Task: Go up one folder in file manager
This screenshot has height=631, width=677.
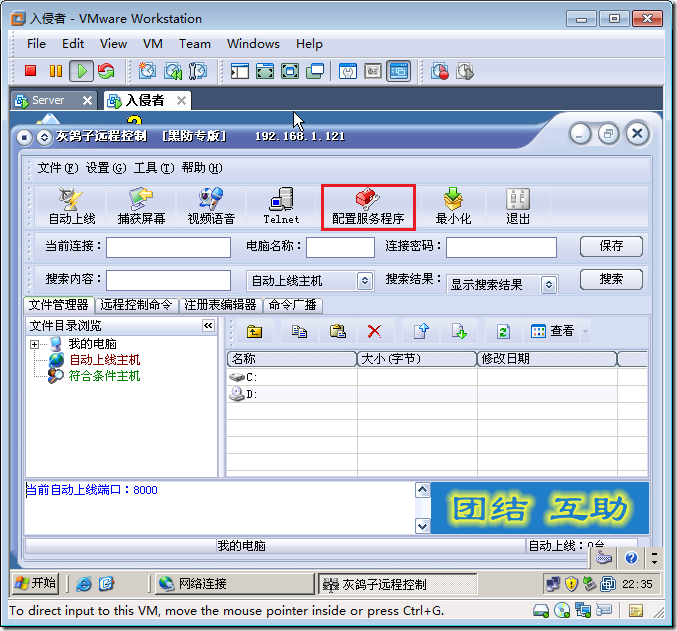Action: pos(254,332)
